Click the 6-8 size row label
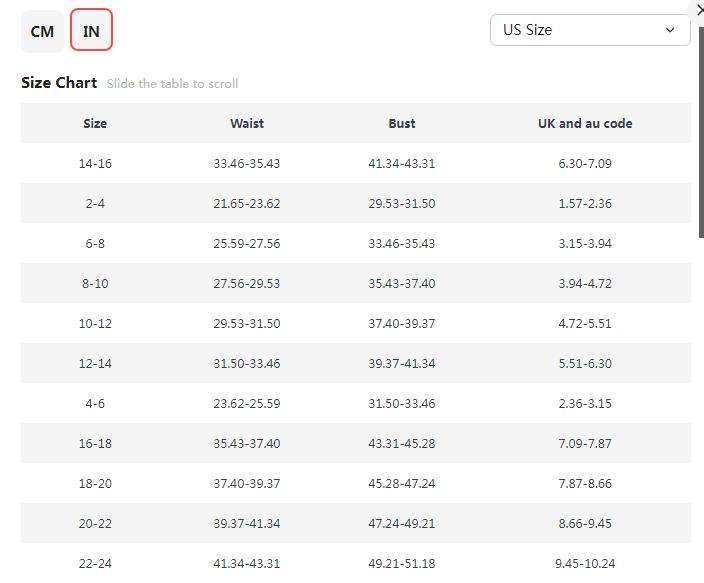This screenshot has width=704, height=583. (x=95, y=243)
